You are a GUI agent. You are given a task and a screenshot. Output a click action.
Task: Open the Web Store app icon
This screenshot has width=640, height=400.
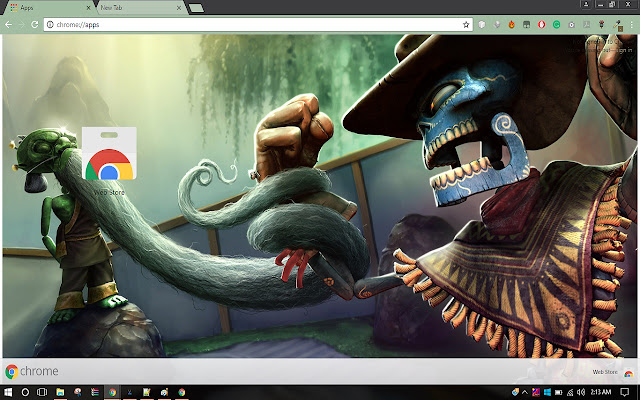[x=109, y=154]
